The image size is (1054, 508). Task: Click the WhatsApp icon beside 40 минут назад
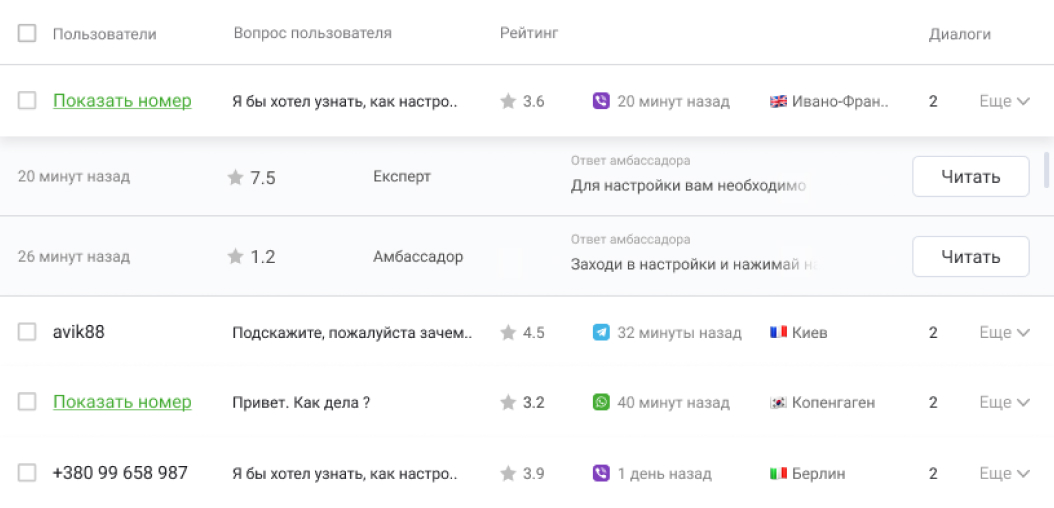601,402
